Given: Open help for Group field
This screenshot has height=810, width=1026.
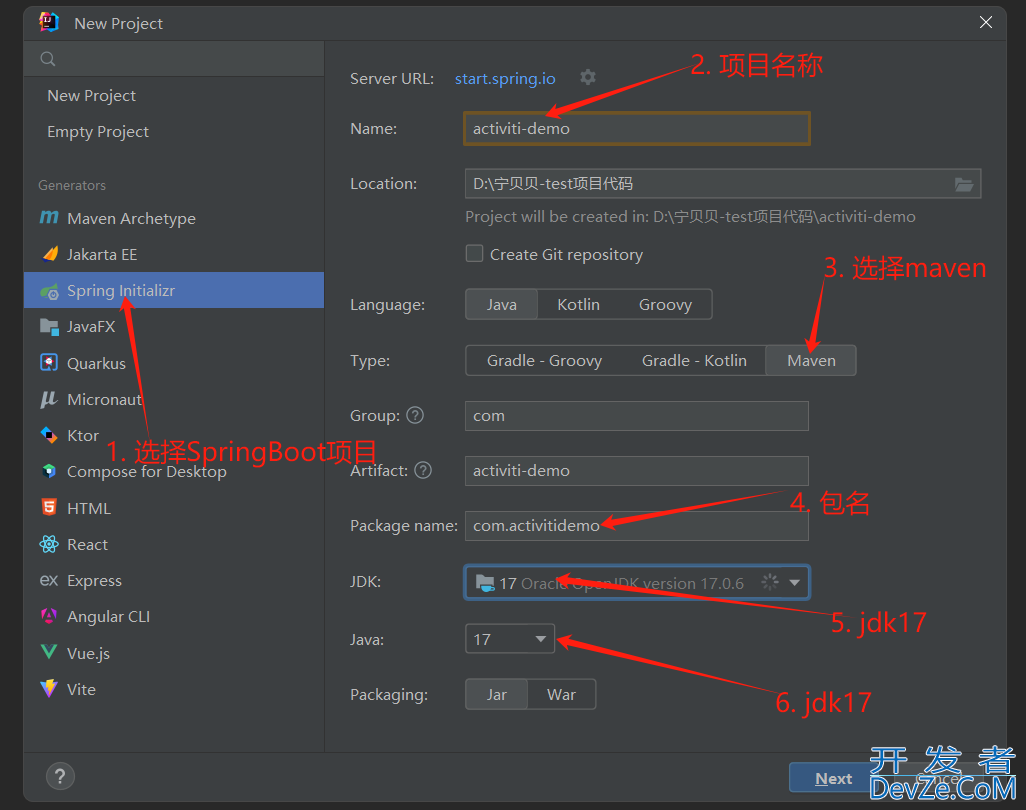Looking at the screenshot, I should click(x=415, y=415).
